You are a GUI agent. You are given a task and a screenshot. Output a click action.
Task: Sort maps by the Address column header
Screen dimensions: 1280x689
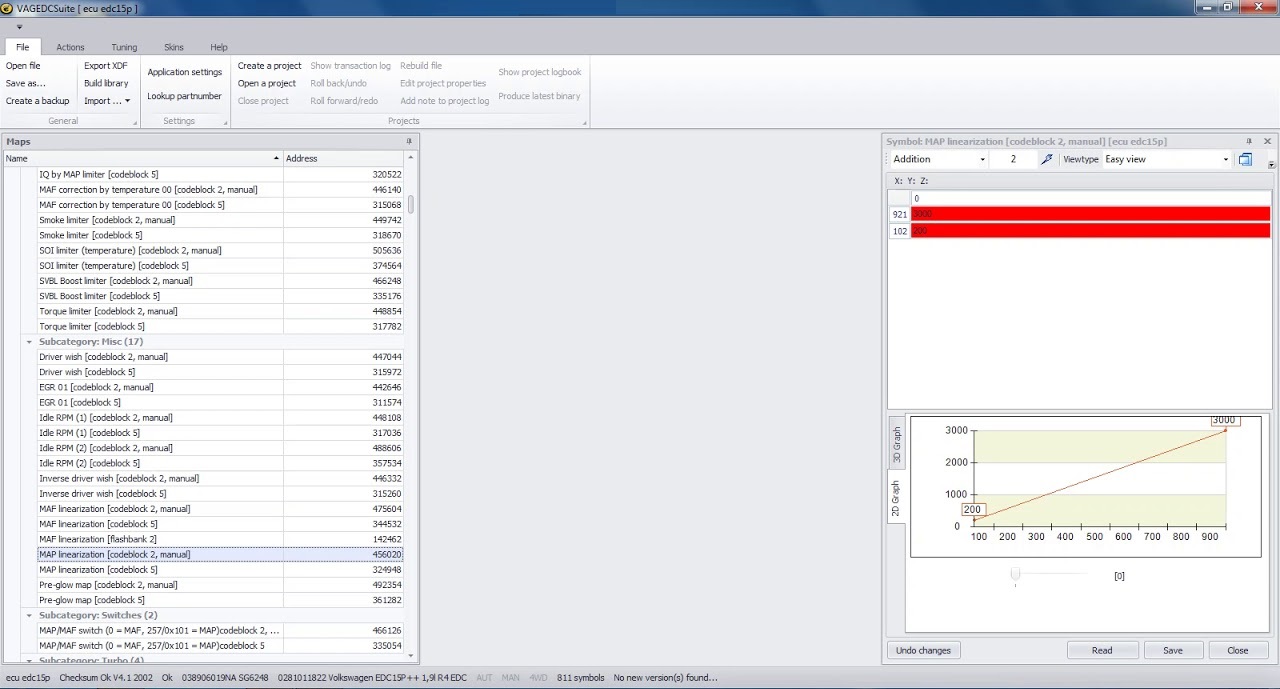tap(344, 158)
